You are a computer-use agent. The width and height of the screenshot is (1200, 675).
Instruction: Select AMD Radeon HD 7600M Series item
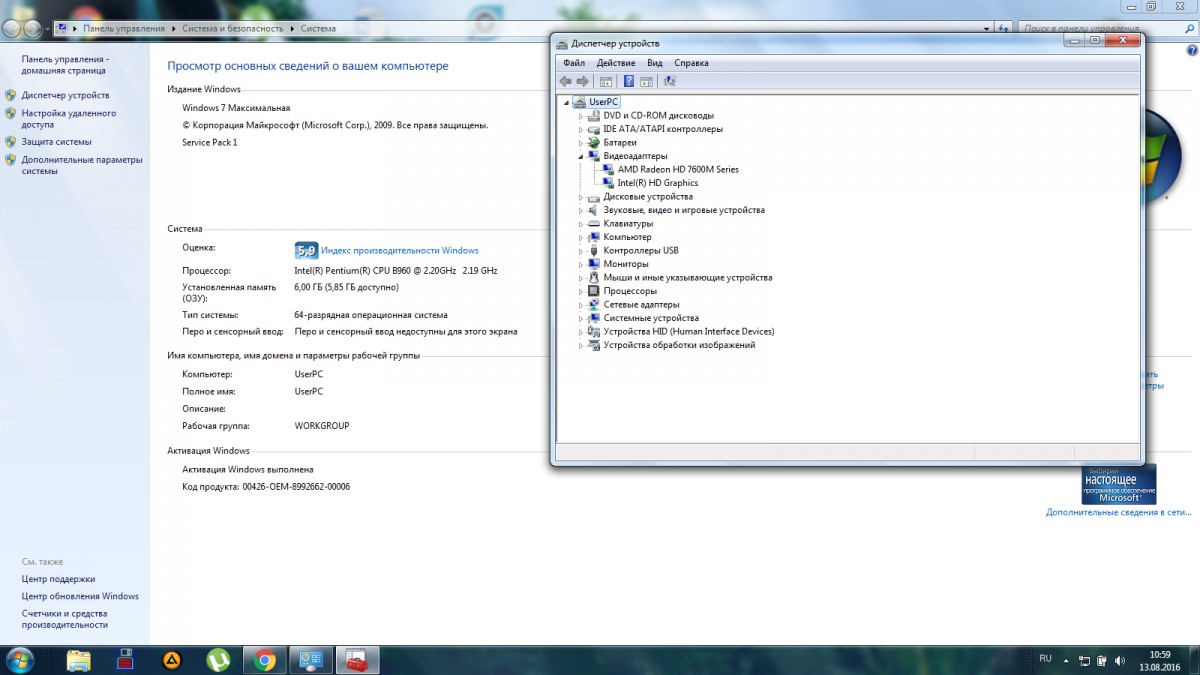[678, 170]
